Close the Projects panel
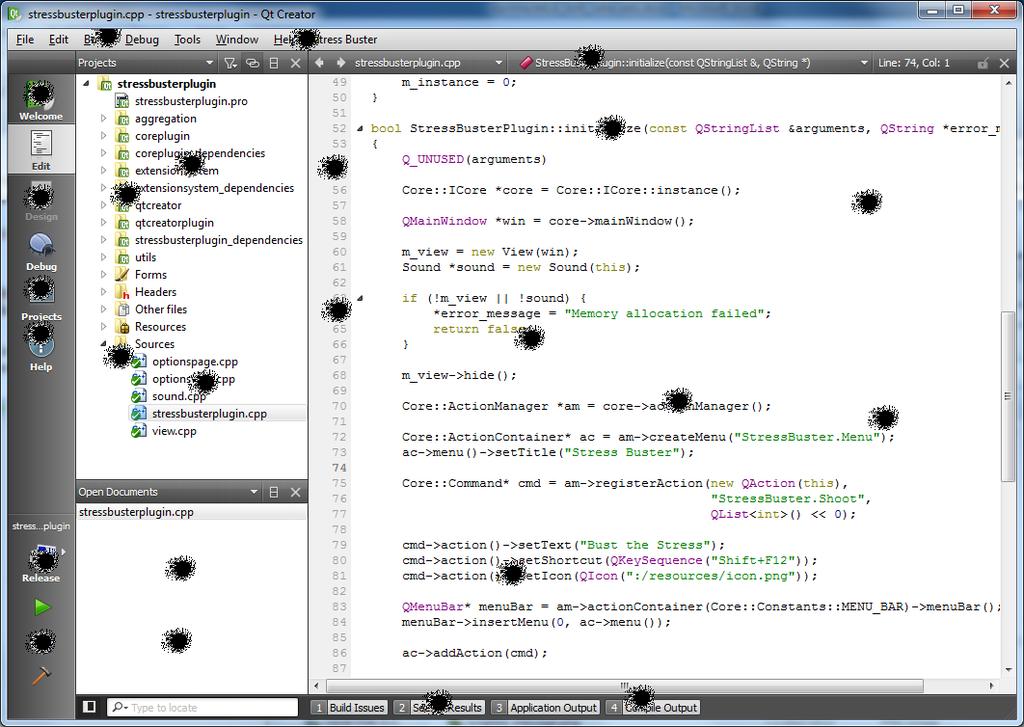1024x727 pixels. [296, 63]
